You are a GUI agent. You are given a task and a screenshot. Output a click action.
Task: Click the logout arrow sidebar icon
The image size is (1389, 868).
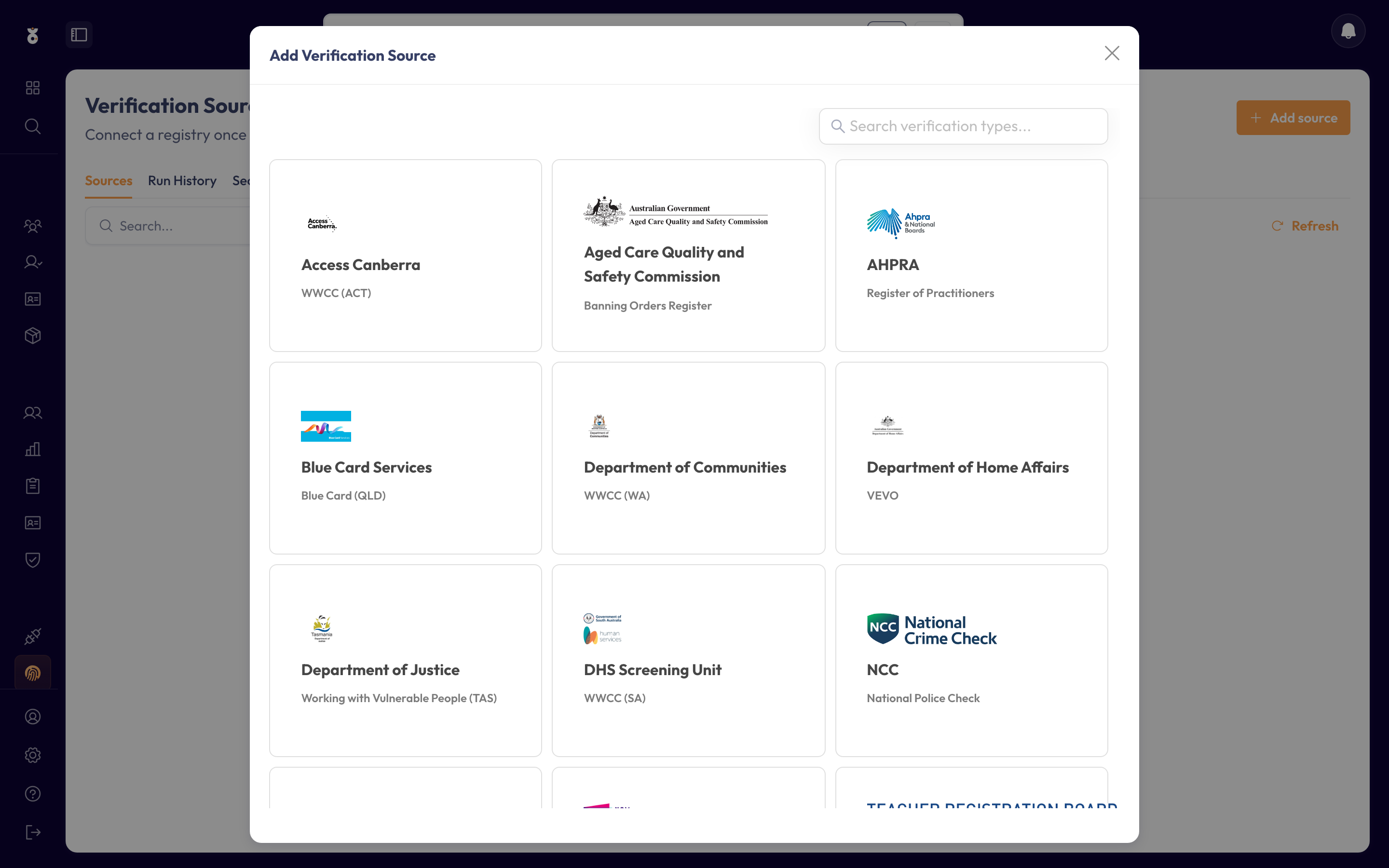(33, 832)
